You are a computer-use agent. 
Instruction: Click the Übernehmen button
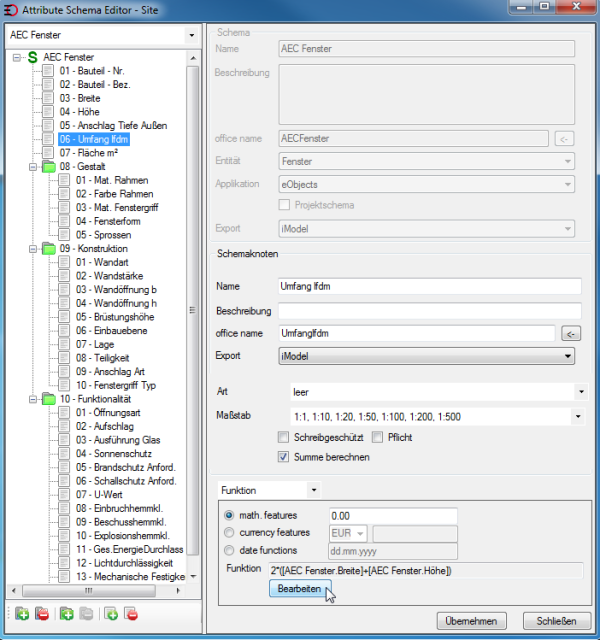(471, 621)
